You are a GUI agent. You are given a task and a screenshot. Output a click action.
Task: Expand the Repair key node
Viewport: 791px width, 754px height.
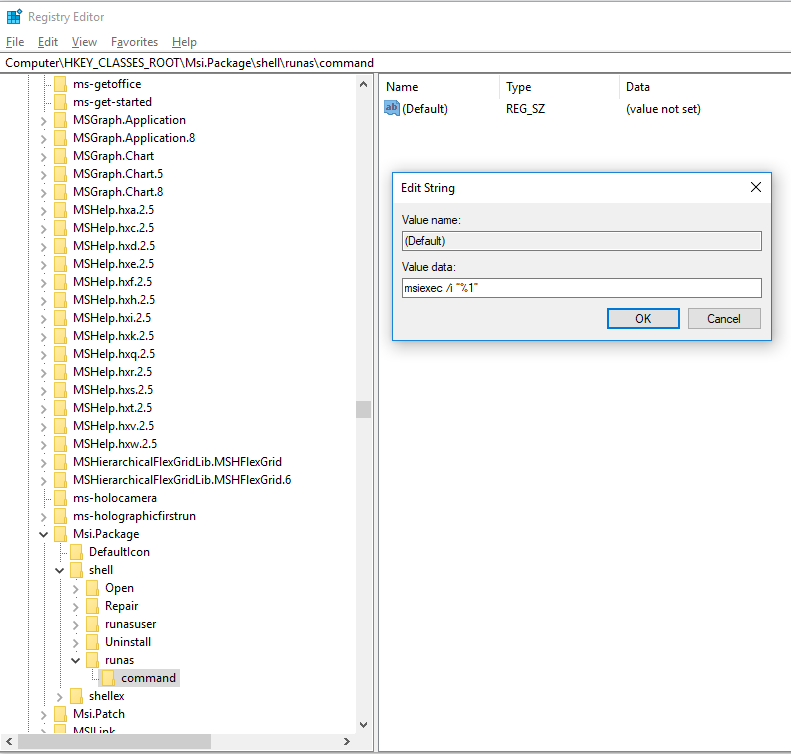[75, 606]
